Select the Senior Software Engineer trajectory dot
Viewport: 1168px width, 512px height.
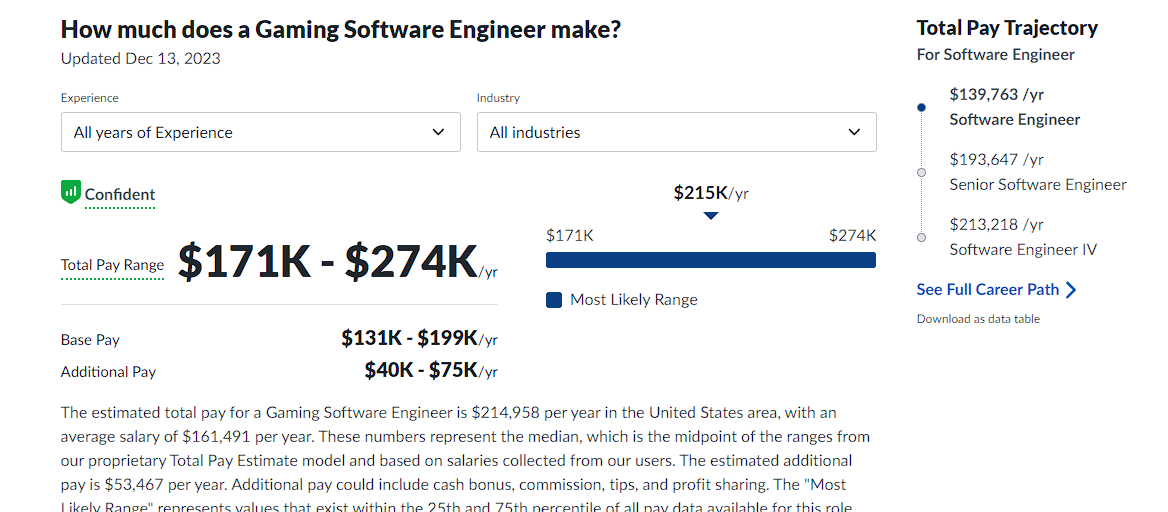pyautogui.click(x=921, y=172)
